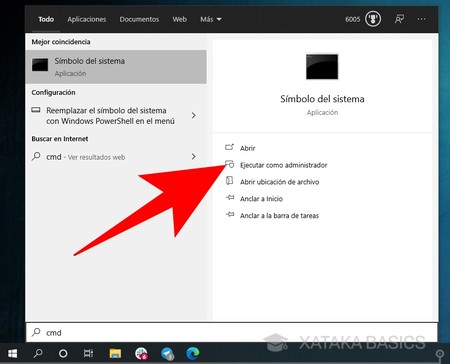Click the large Command Prompt preview thumbnail
This screenshot has height=364, width=450.
pos(322,67)
